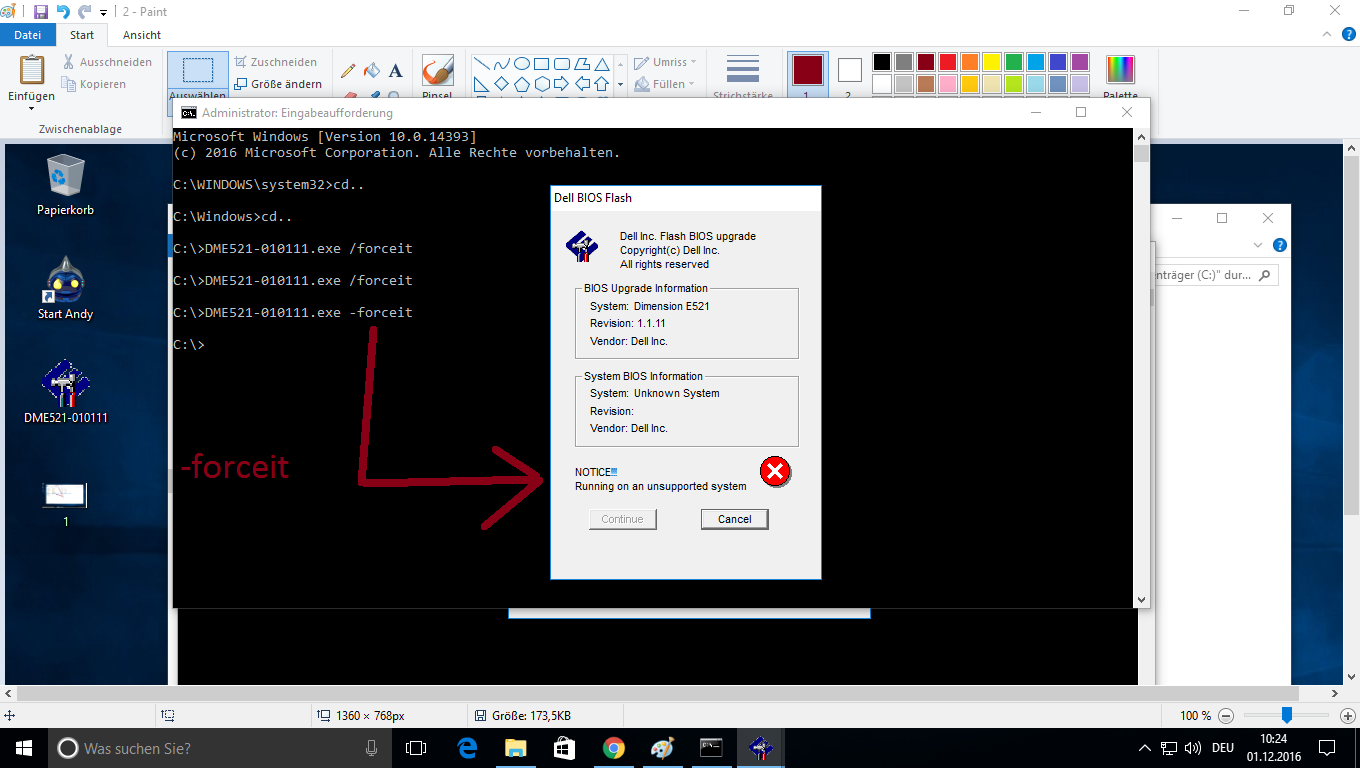Choose the black palette color
Image resolution: width=1360 pixels, height=768 pixels.
pyautogui.click(x=882, y=62)
